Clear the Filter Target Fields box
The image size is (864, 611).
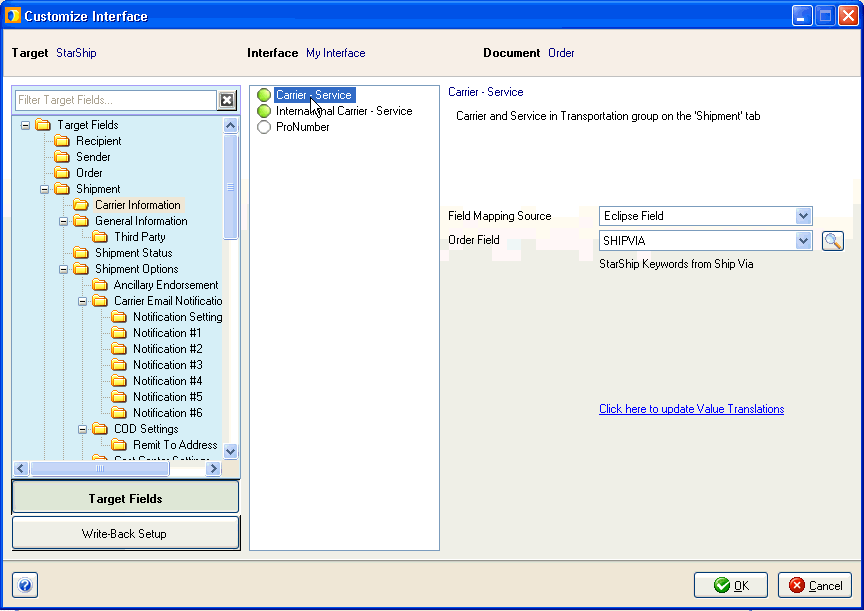(227, 100)
